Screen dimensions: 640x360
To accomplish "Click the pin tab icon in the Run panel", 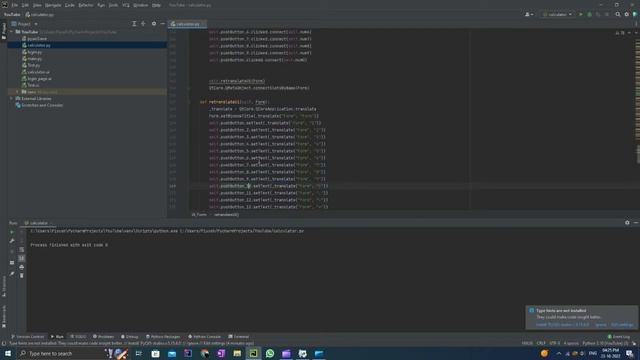I will point(12,273).
